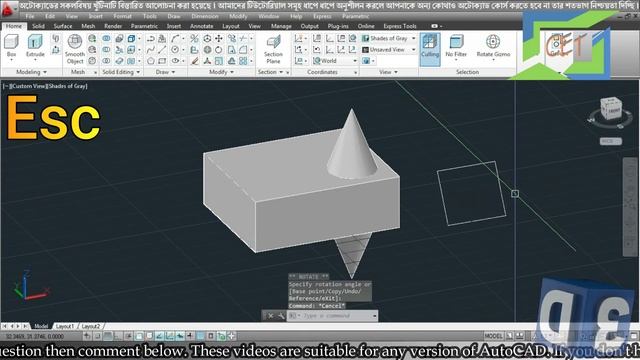Click the 3D Mirror icon in Modify panel
Viewport: 640px width, 360px height.
point(195,38)
